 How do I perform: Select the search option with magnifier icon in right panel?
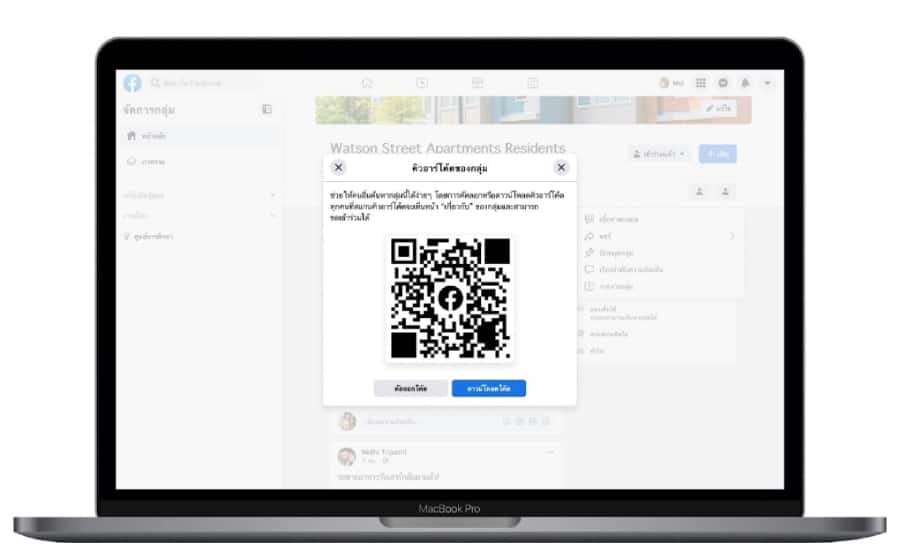(x=598, y=236)
